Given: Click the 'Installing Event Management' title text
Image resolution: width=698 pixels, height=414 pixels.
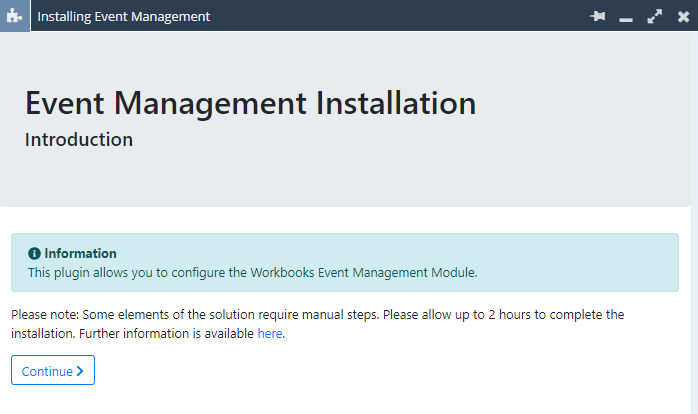Looking at the screenshot, I should coord(124,16).
